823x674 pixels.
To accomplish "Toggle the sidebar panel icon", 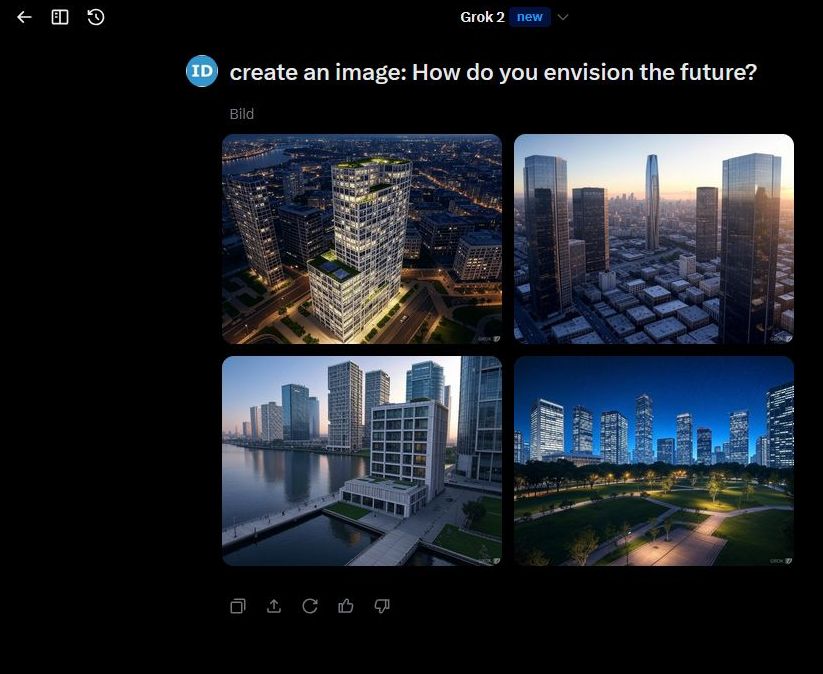I will (60, 17).
